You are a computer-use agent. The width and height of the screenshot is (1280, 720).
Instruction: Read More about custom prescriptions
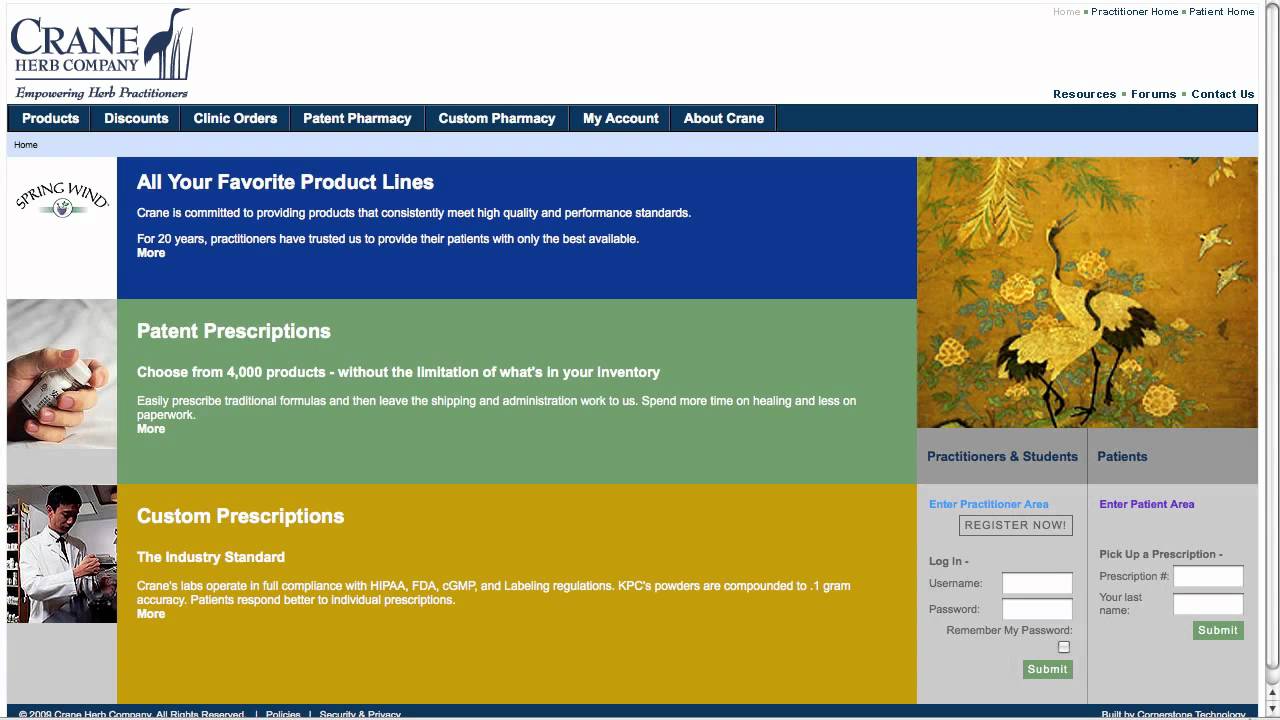(151, 614)
